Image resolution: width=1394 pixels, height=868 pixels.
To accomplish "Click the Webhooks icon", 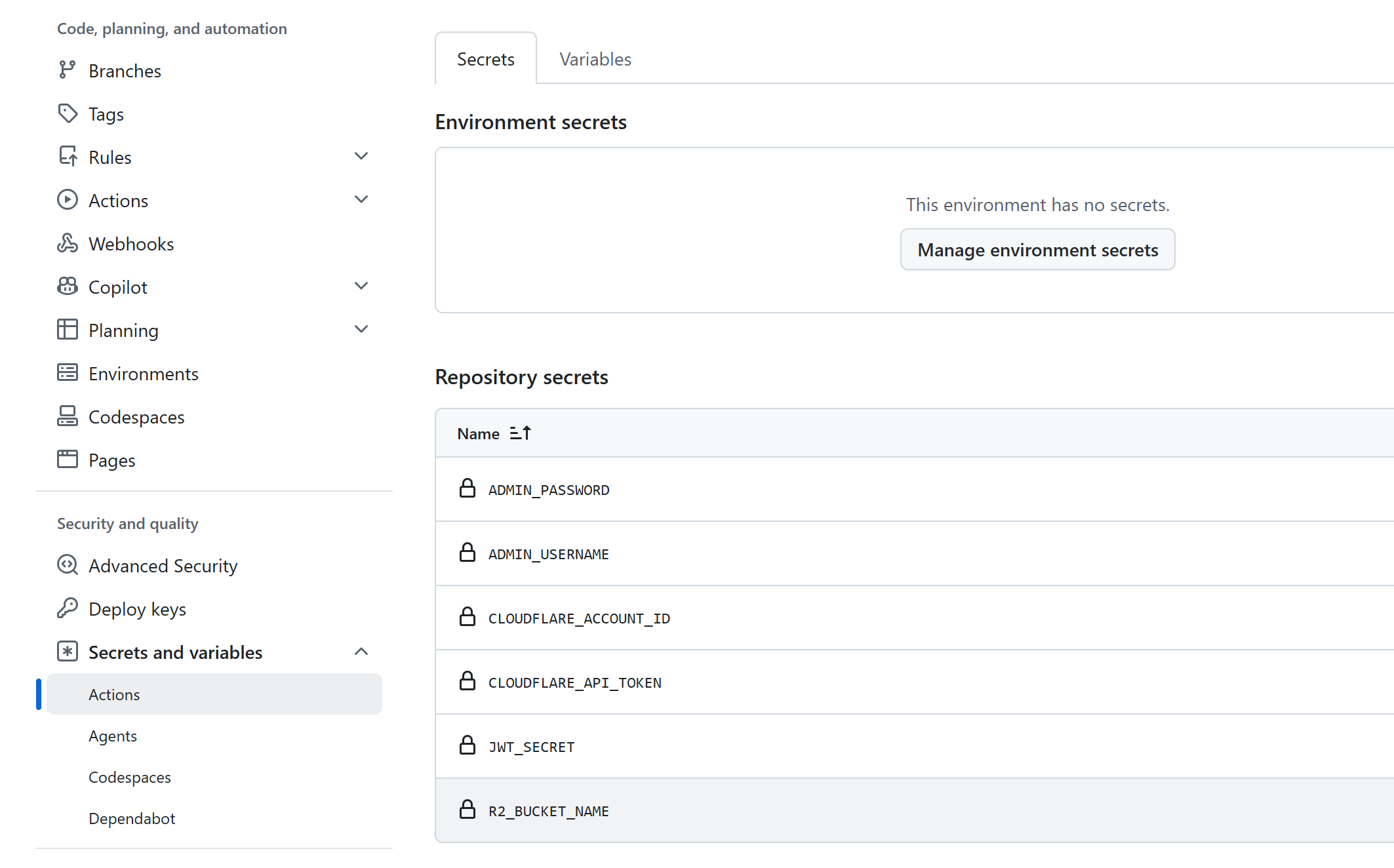I will point(67,243).
